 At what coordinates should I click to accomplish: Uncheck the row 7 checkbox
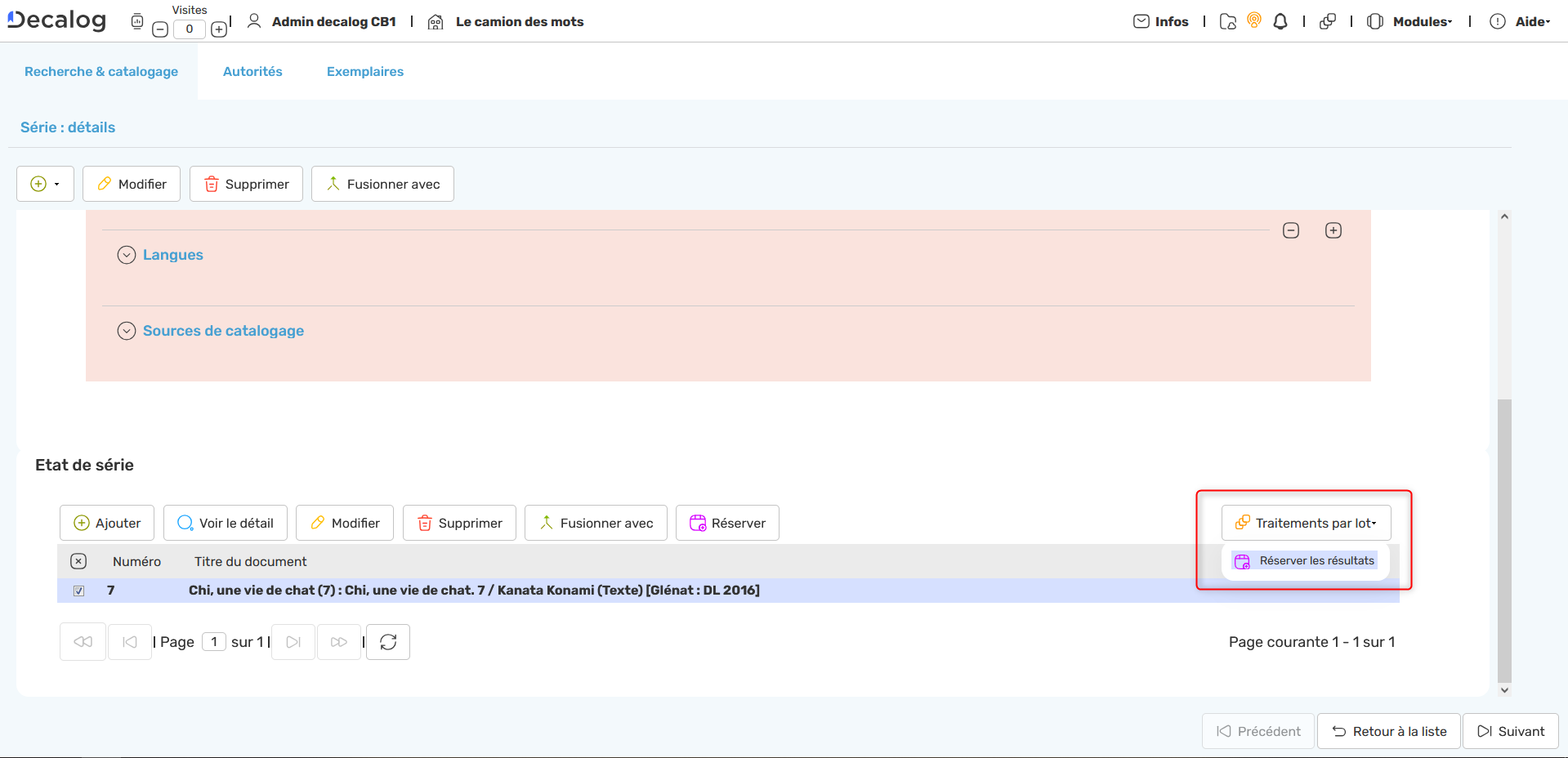coord(79,591)
